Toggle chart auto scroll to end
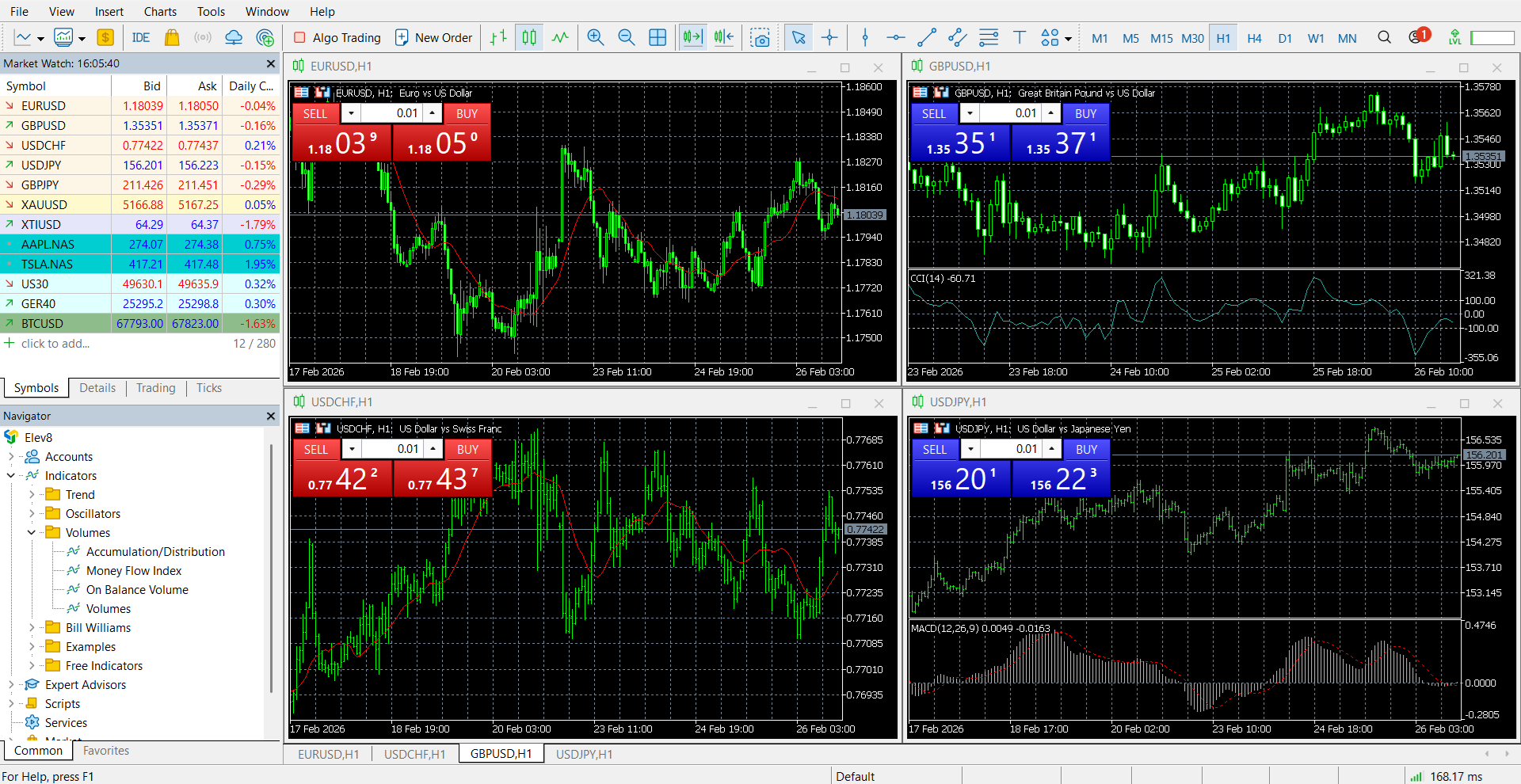 point(692,37)
